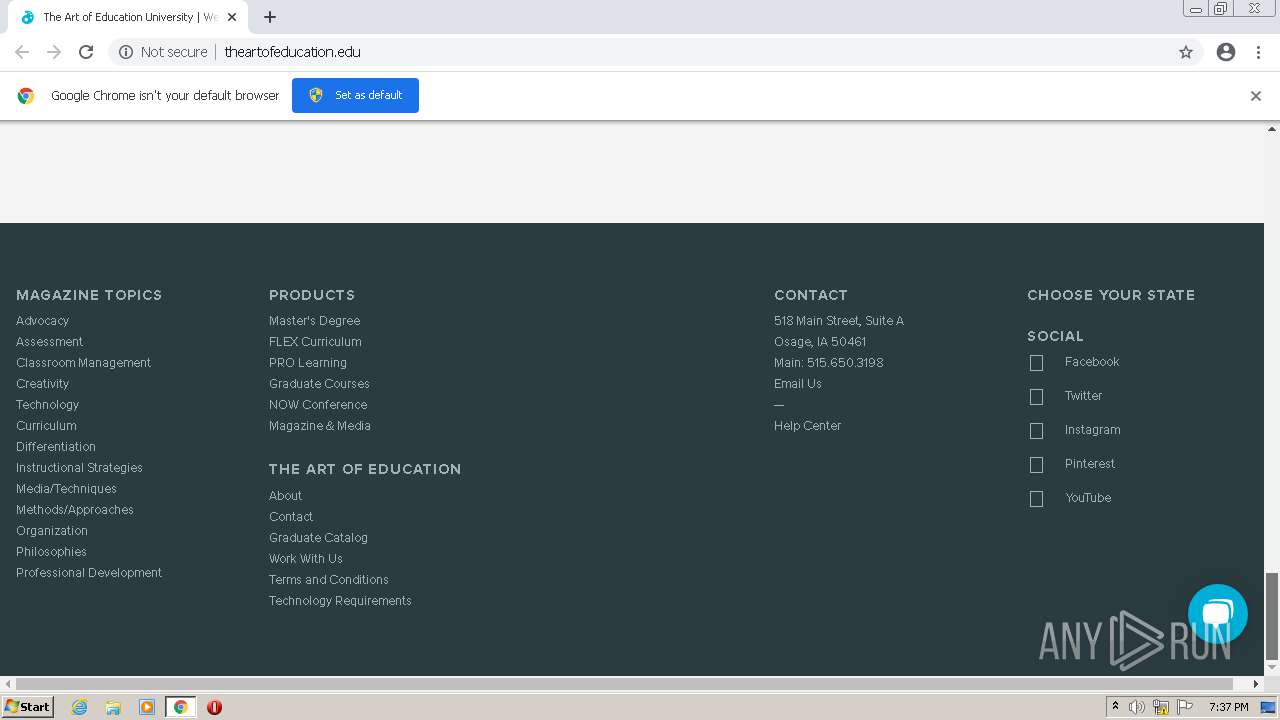Dismiss the default browser notification bar
Image resolution: width=1280 pixels, height=720 pixels.
(1256, 96)
